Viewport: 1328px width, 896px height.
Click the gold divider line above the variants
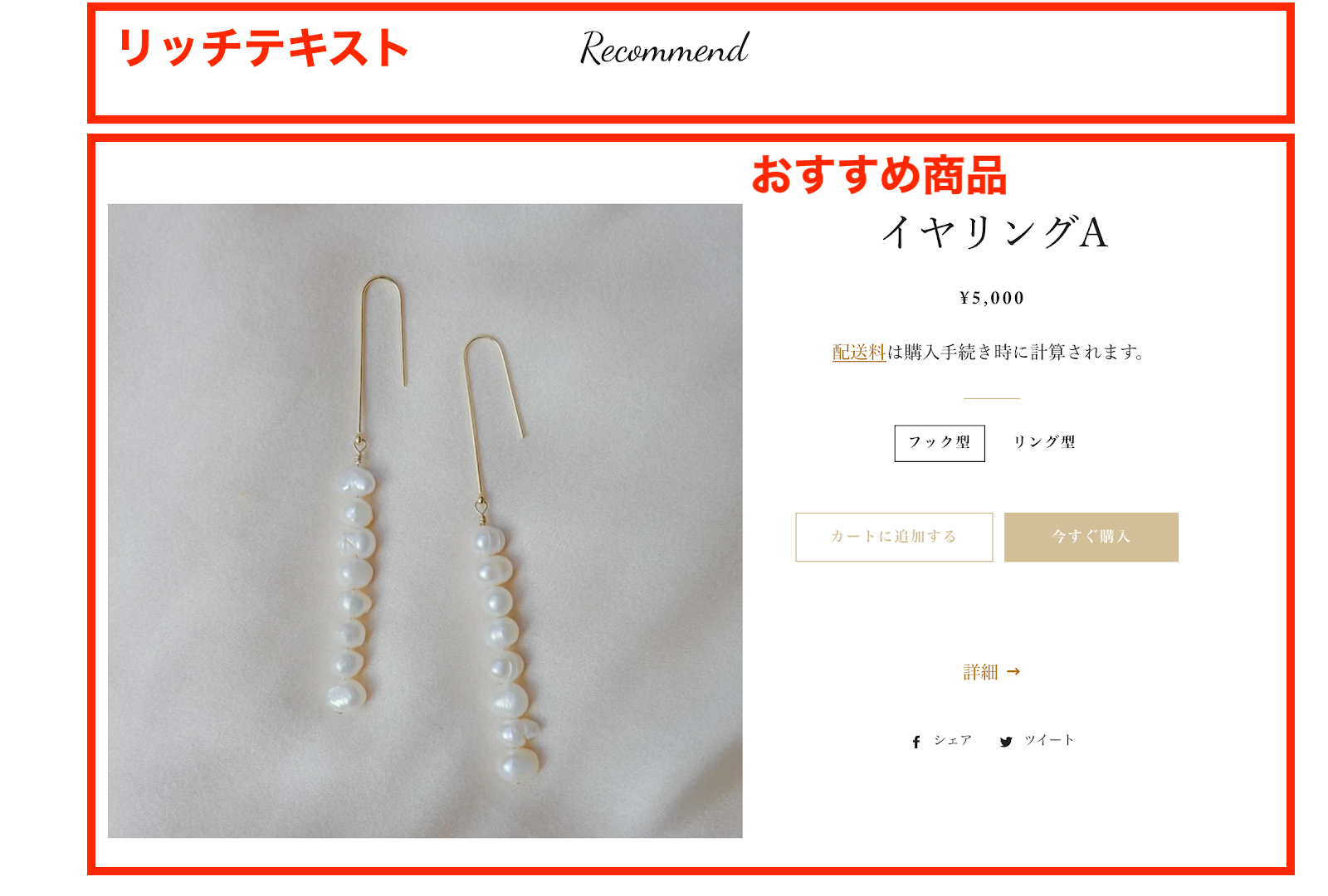[x=992, y=398]
